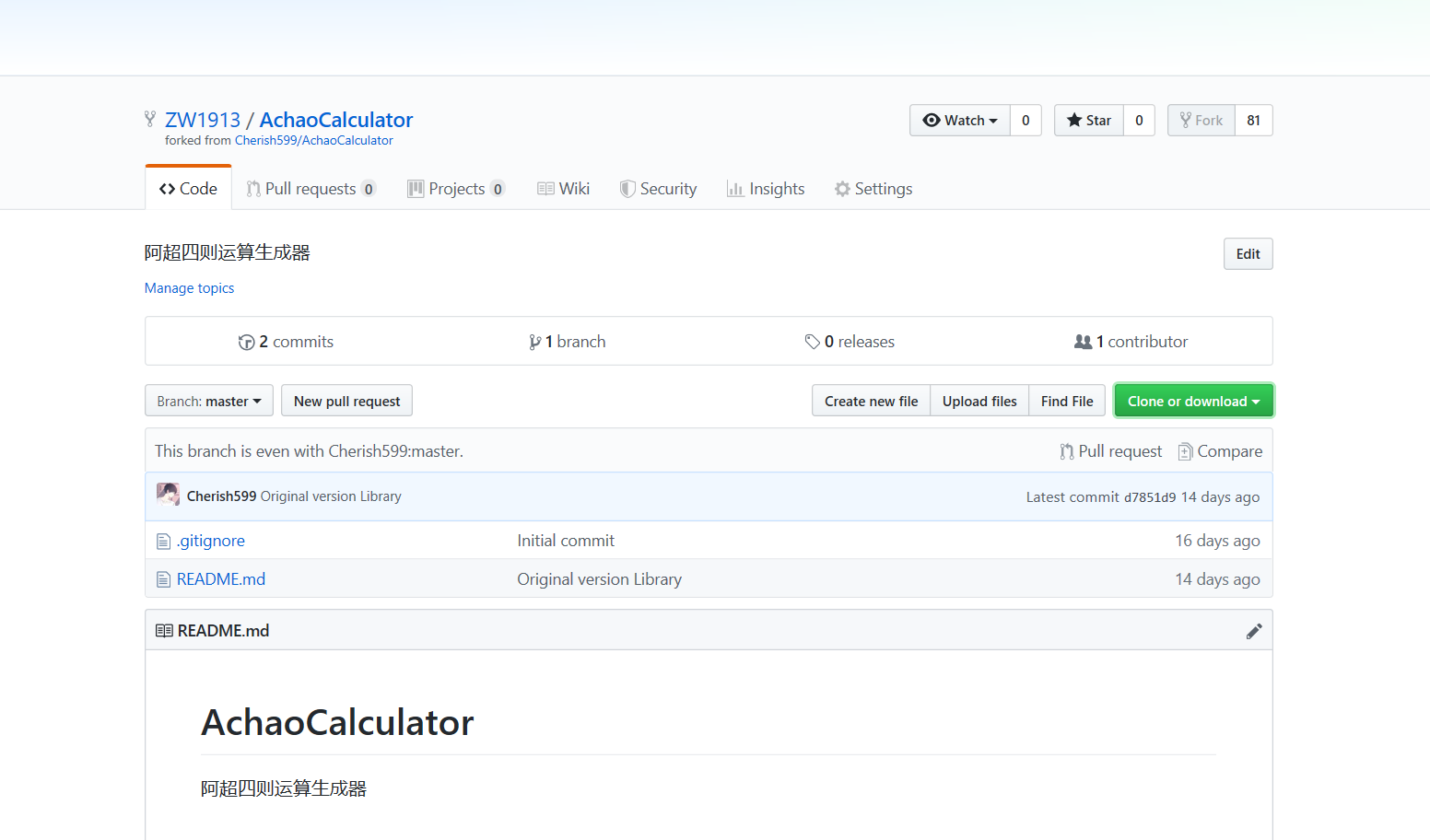The width and height of the screenshot is (1430, 840).
Task: Click the fork icon beside ZW1913
Action: [150, 119]
